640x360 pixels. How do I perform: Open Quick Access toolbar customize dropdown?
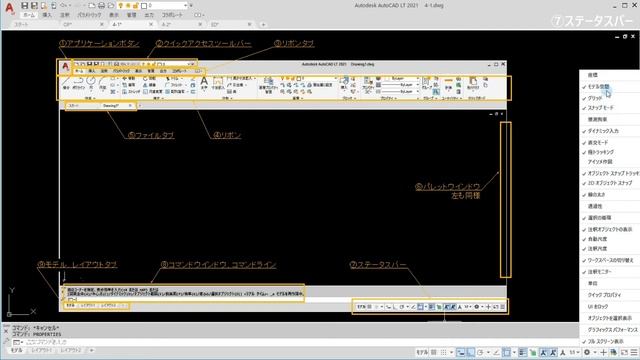[191, 6]
